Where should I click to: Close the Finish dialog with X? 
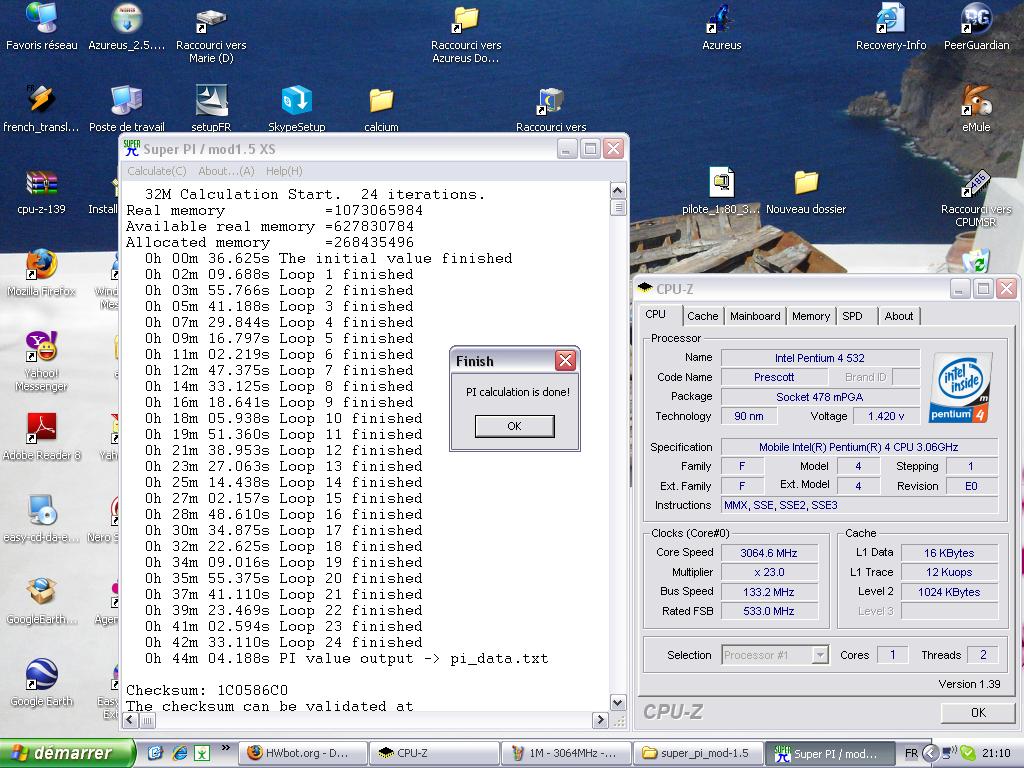[566, 360]
